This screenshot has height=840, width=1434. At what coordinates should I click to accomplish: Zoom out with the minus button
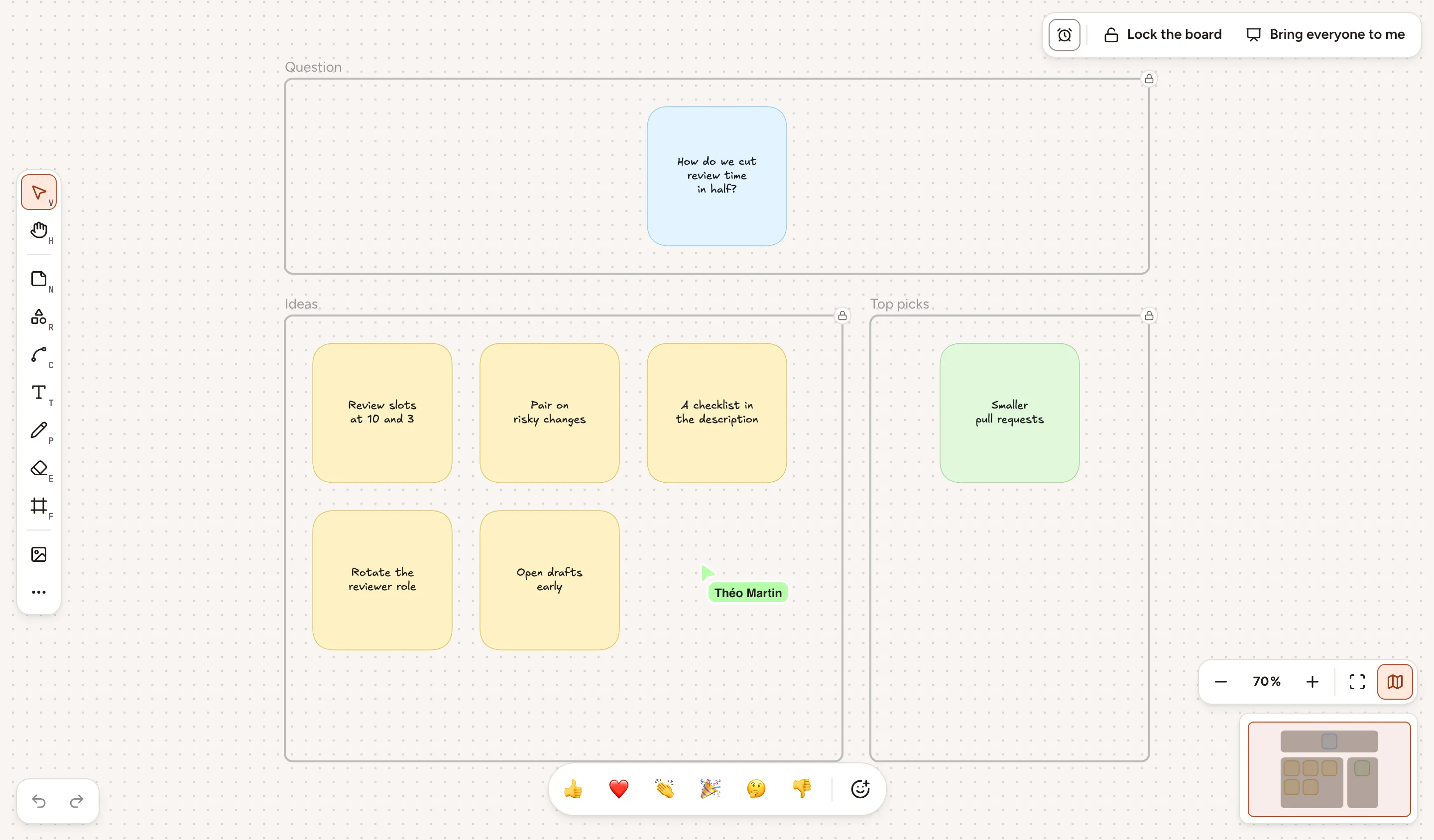pos(1220,681)
